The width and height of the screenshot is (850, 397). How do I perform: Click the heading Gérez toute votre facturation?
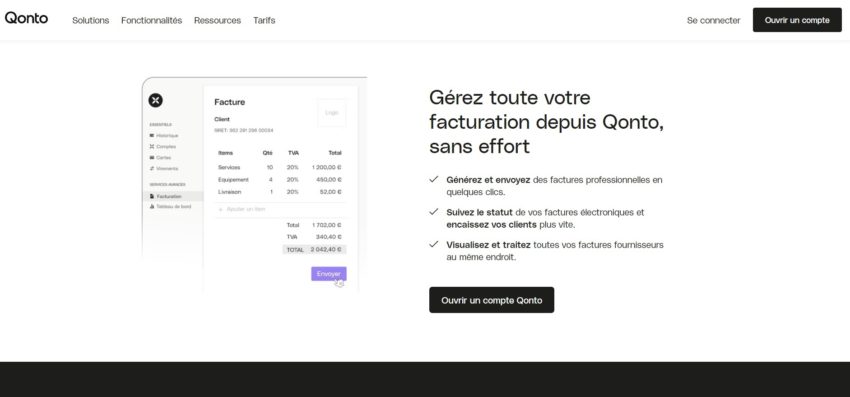coord(546,122)
